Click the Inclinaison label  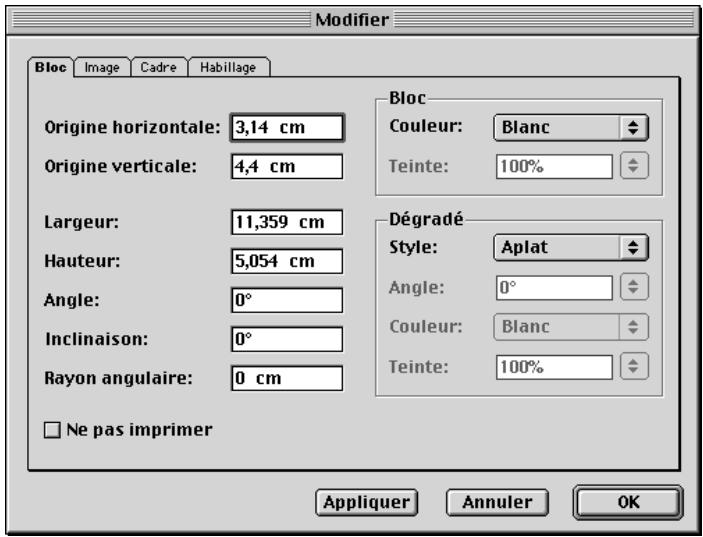point(96,339)
